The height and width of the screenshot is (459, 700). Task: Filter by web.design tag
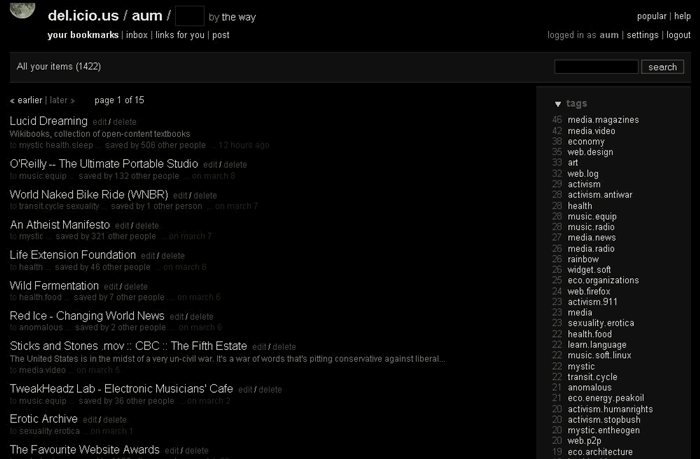click(x=590, y=152)
